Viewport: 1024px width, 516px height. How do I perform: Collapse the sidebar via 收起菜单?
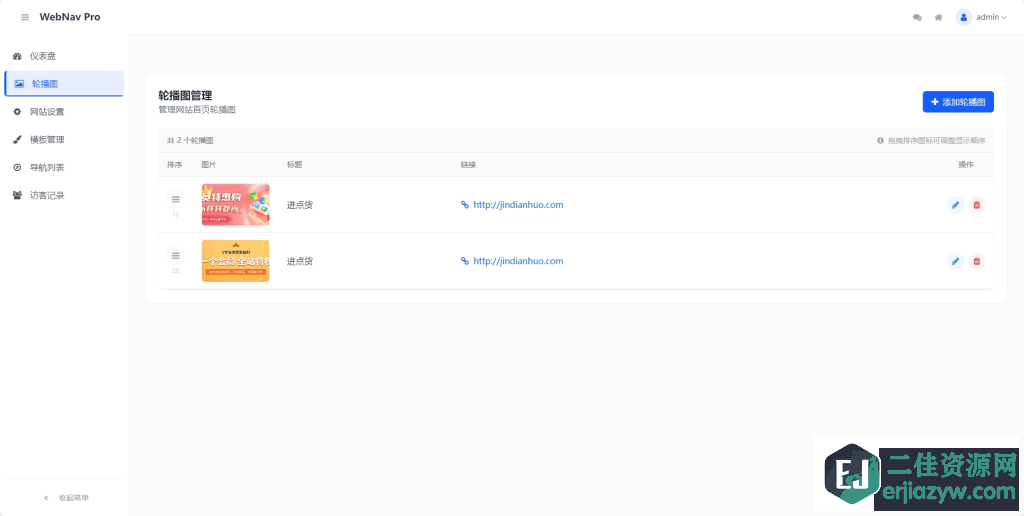click(66, 497)
